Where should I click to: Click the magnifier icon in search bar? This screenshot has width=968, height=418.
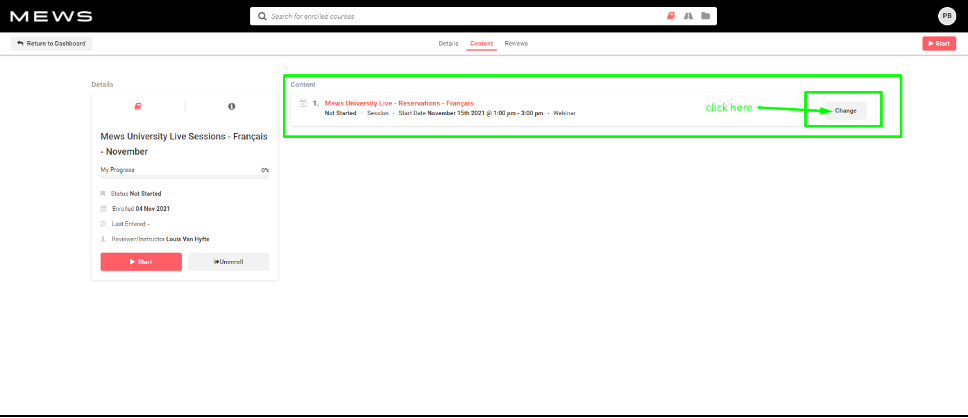[262, 16]
